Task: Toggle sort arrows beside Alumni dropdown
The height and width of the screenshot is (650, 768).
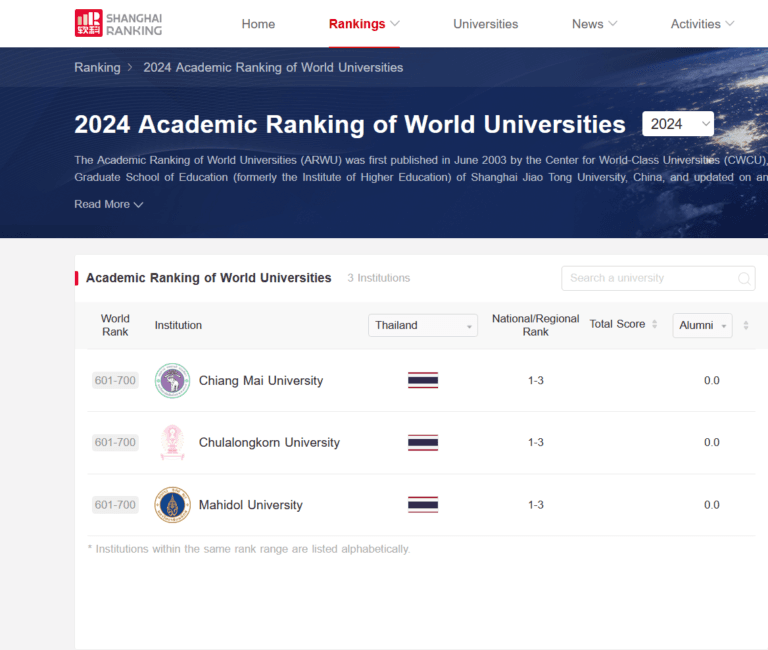Action: click(745, 325)
